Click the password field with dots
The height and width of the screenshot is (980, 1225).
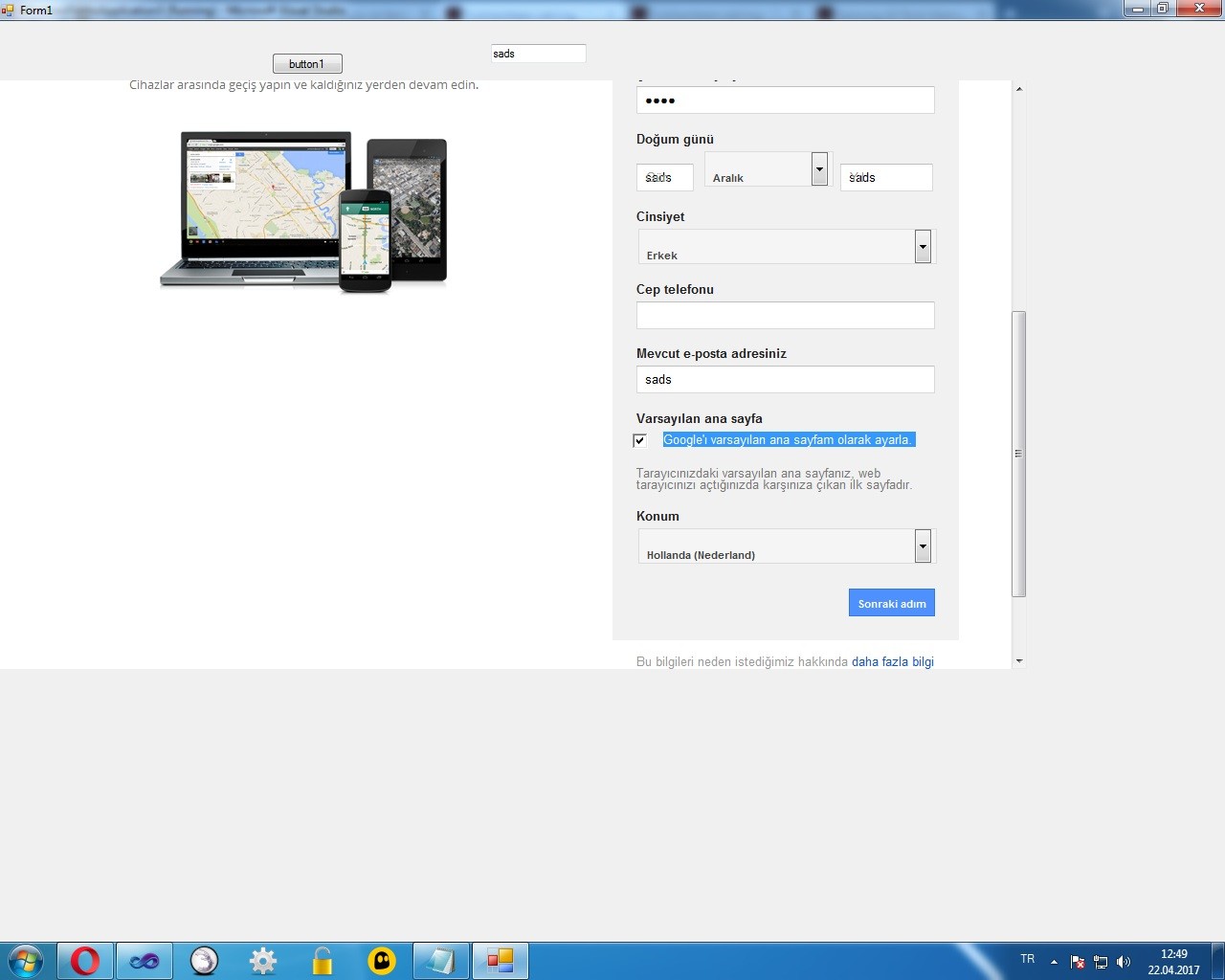pos(786,100)
